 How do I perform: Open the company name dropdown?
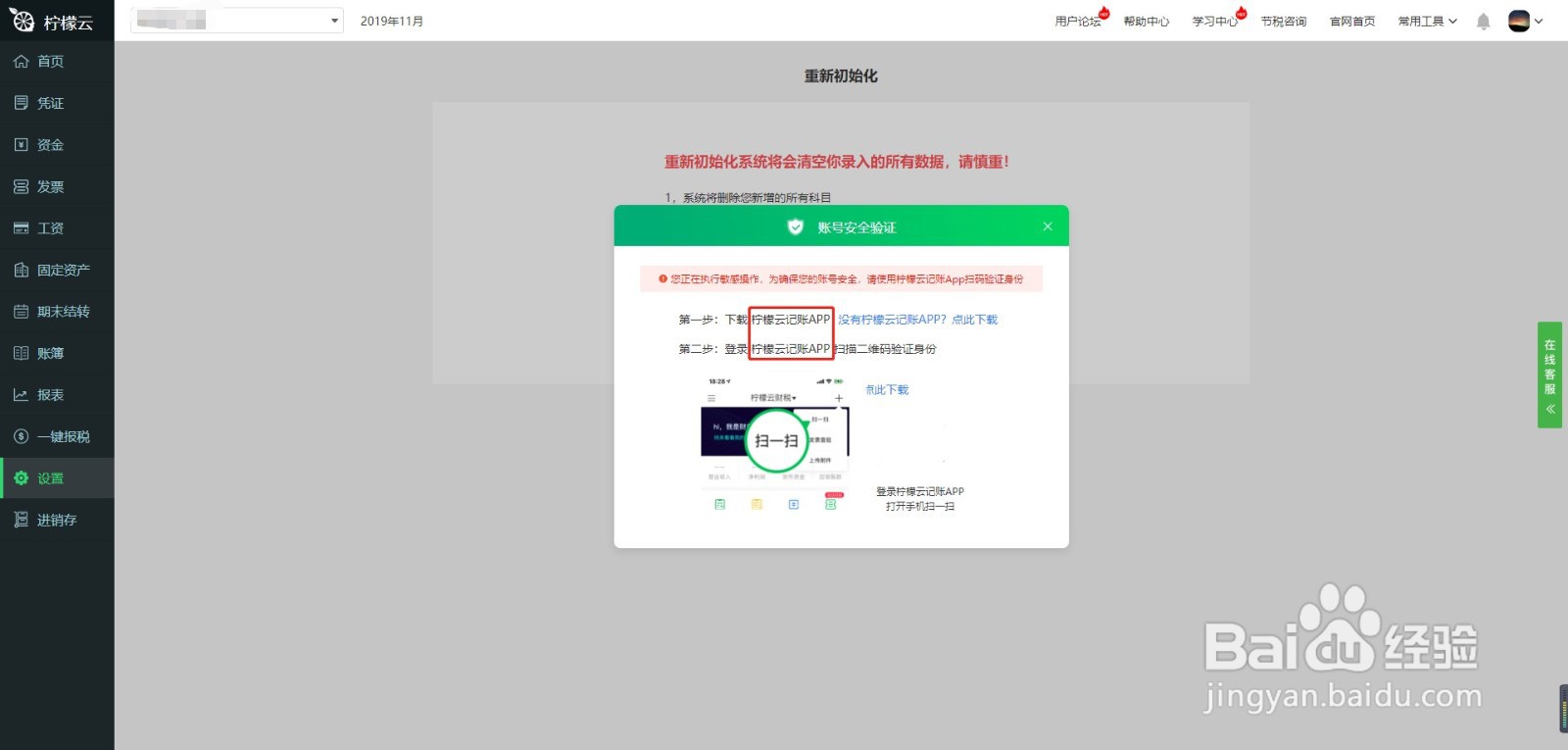coord(238,21)
